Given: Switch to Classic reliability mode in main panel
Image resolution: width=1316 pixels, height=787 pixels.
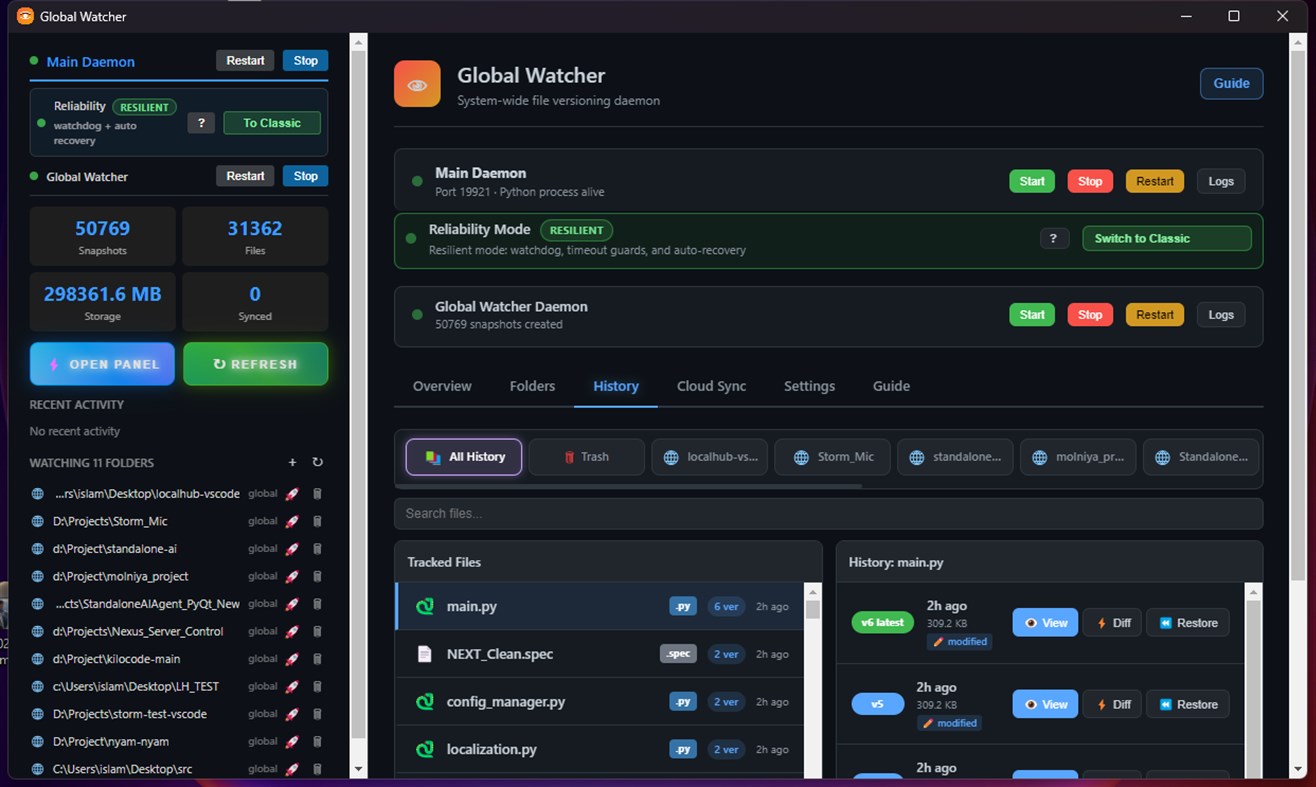Looking at the screenshot, I should click(x=1166, y=238).
